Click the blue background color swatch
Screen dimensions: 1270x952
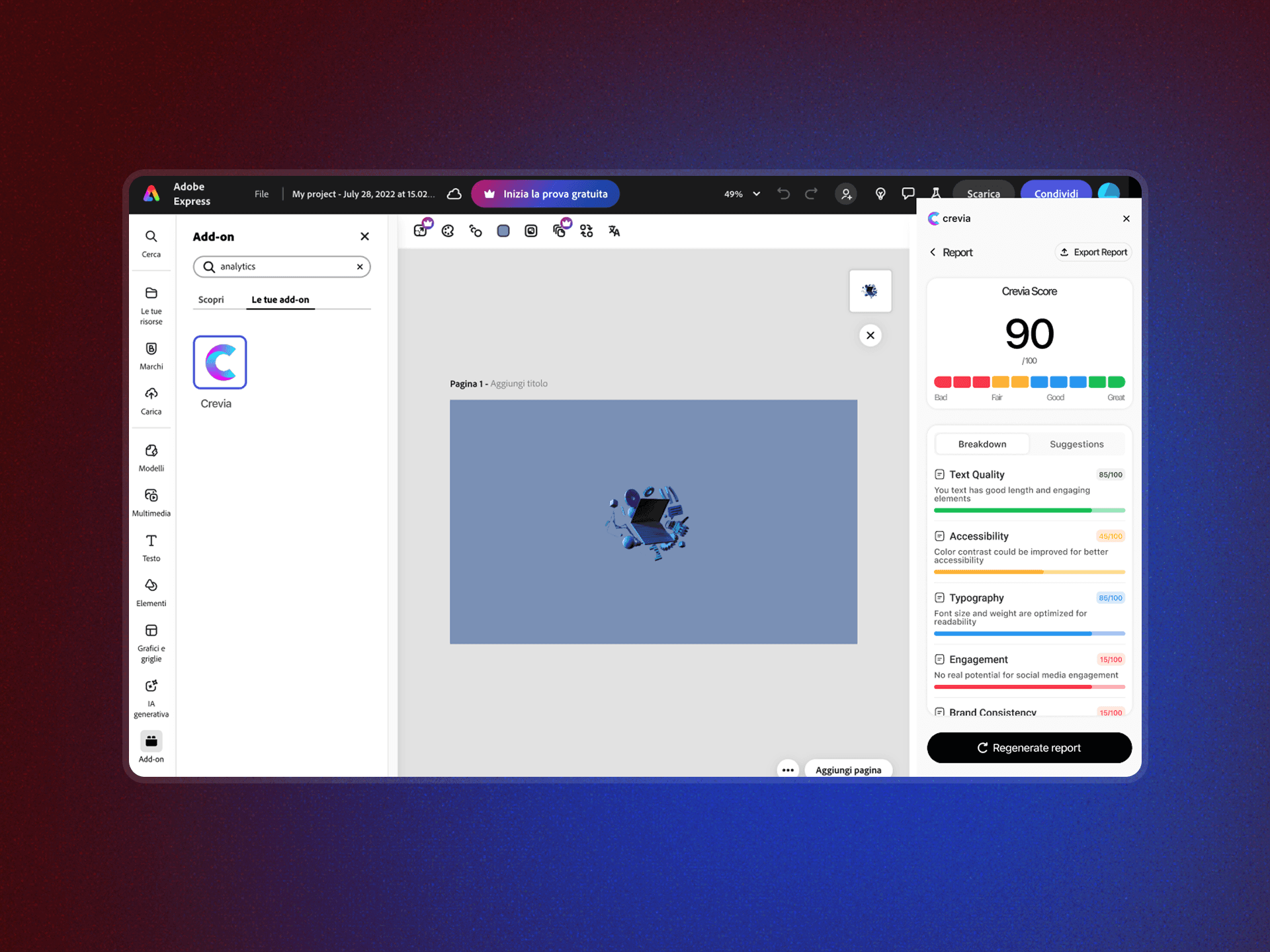[x=503, y=231]
